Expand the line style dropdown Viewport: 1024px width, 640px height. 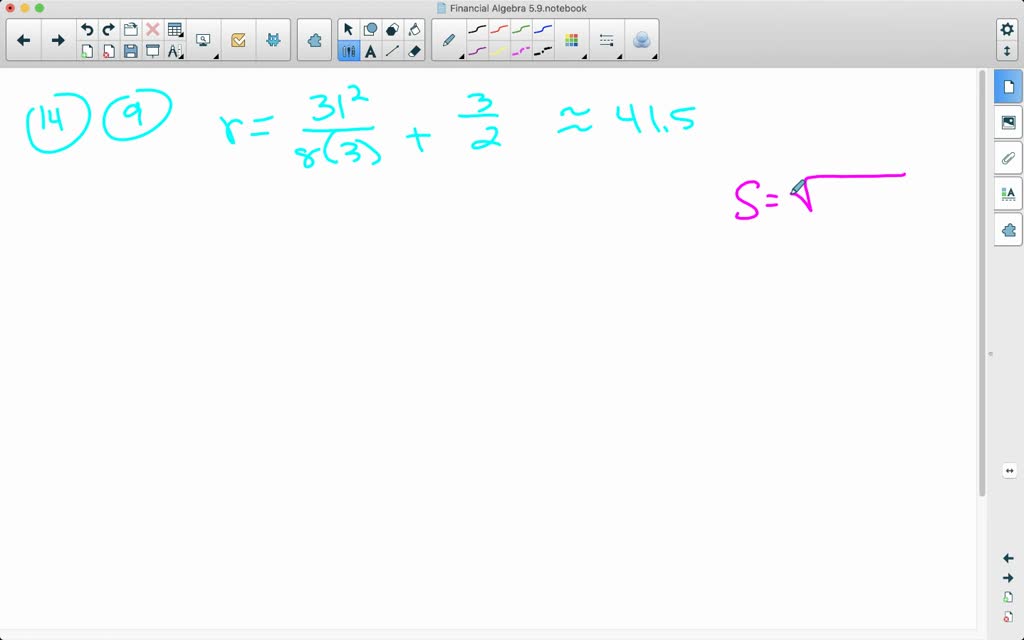607,40
